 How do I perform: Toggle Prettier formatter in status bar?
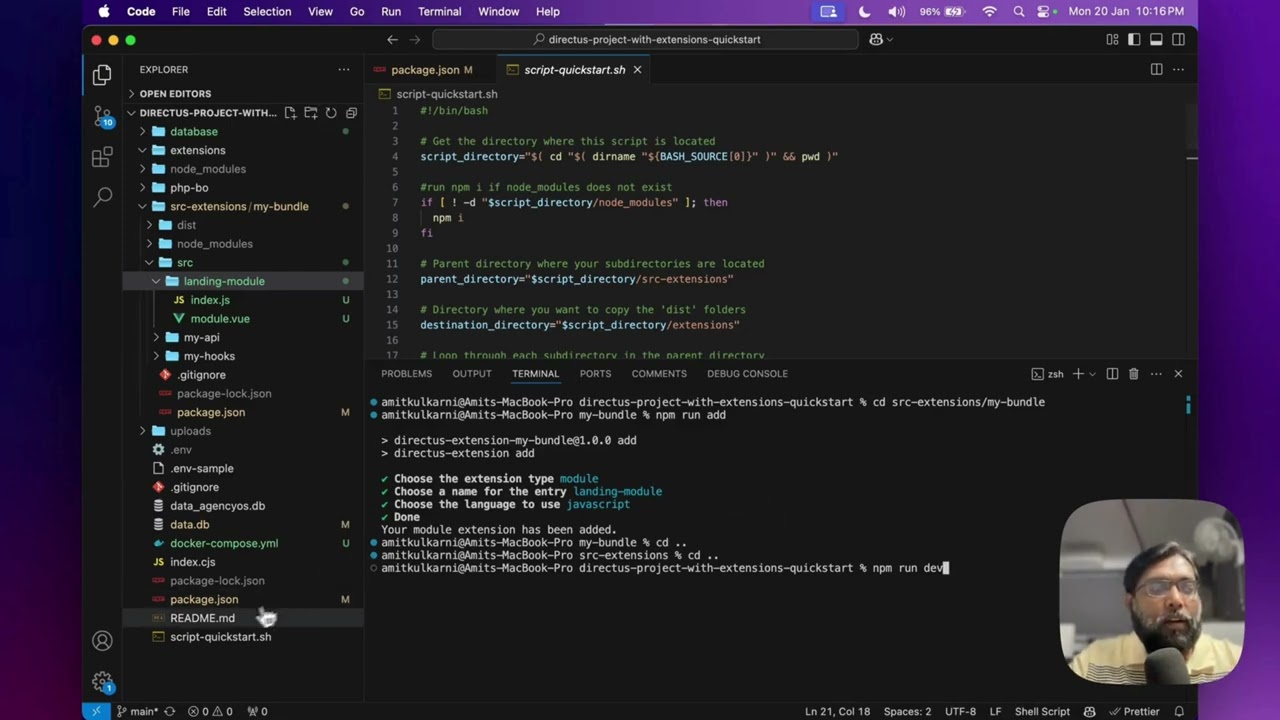pyautogui.click(x=1133, y=711)
